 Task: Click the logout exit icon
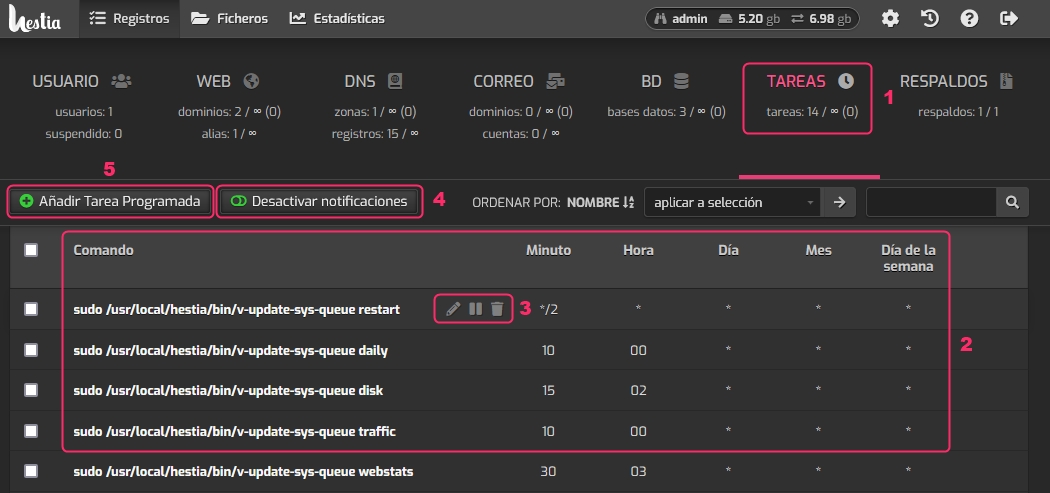tap(1009, 18)
